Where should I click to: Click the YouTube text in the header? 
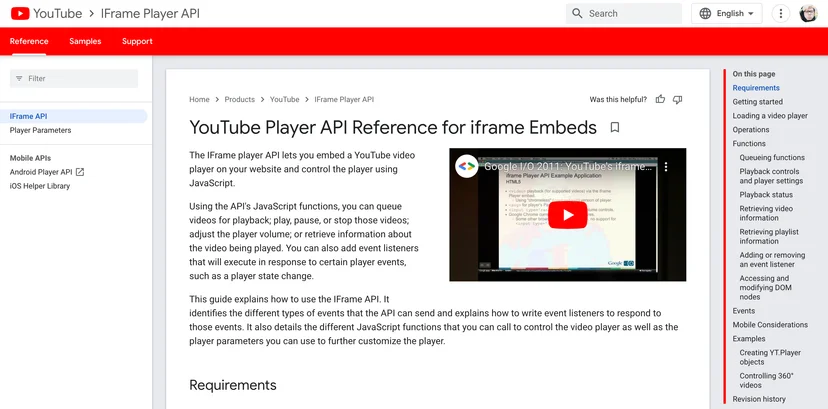click(58, 13)
